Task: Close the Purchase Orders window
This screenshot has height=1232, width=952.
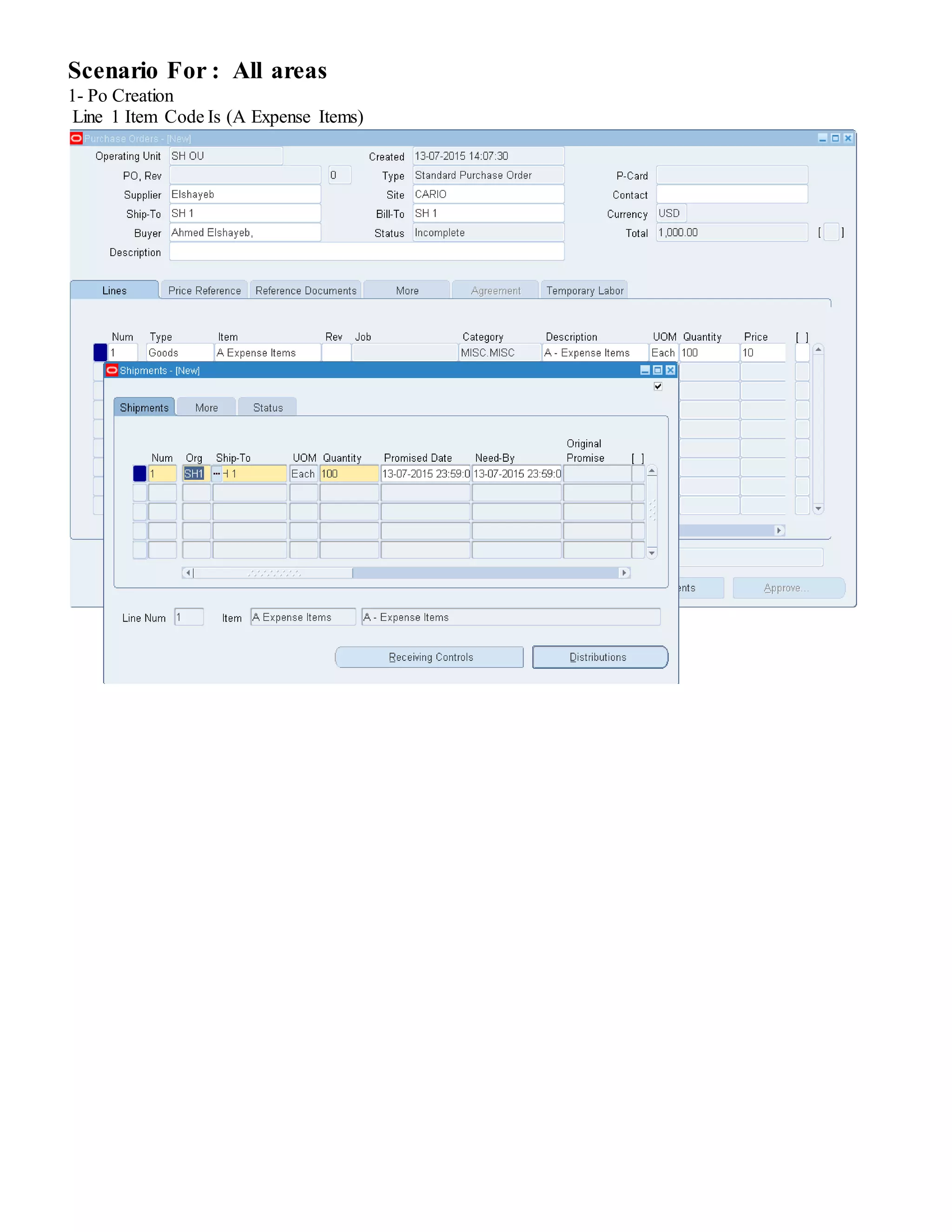Action: [848, 138]
